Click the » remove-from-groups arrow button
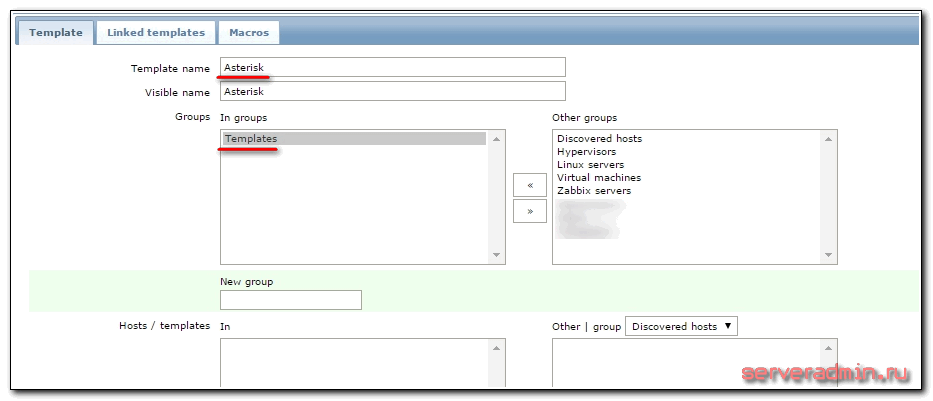 click(529, 211)
